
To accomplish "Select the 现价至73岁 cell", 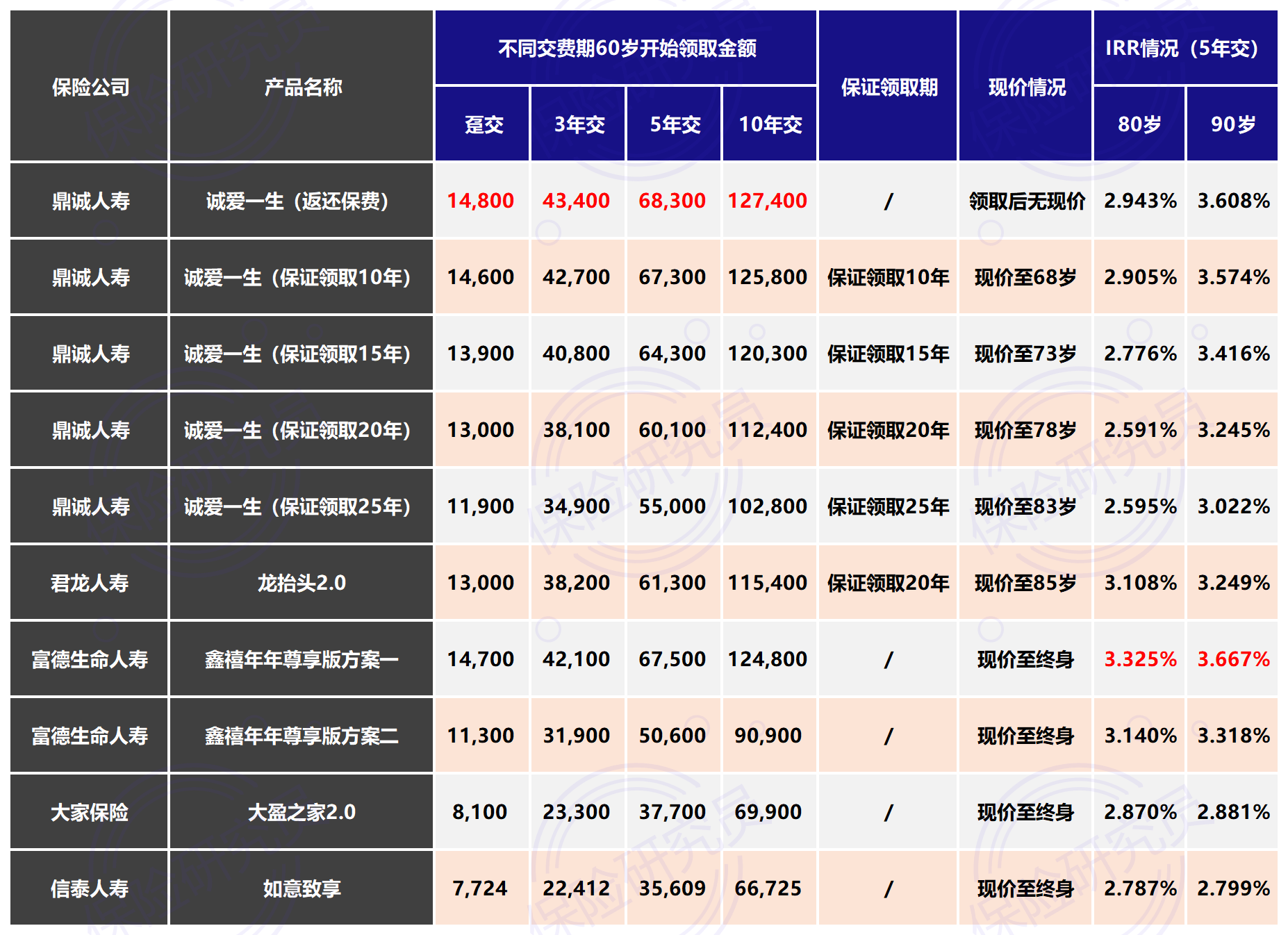I will 1025,354.
